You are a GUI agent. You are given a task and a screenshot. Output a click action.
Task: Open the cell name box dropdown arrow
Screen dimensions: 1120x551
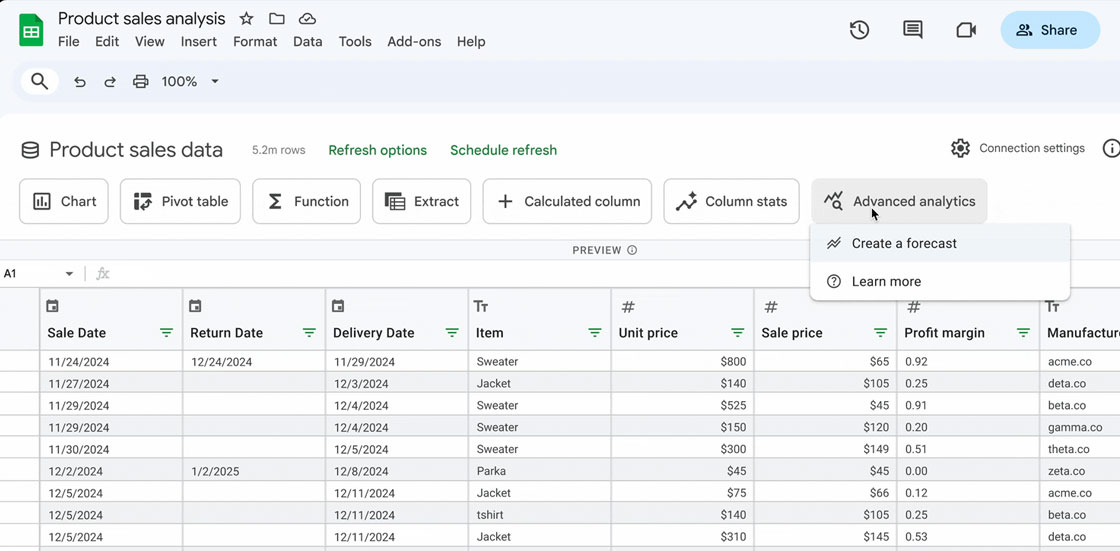point(69,274)
